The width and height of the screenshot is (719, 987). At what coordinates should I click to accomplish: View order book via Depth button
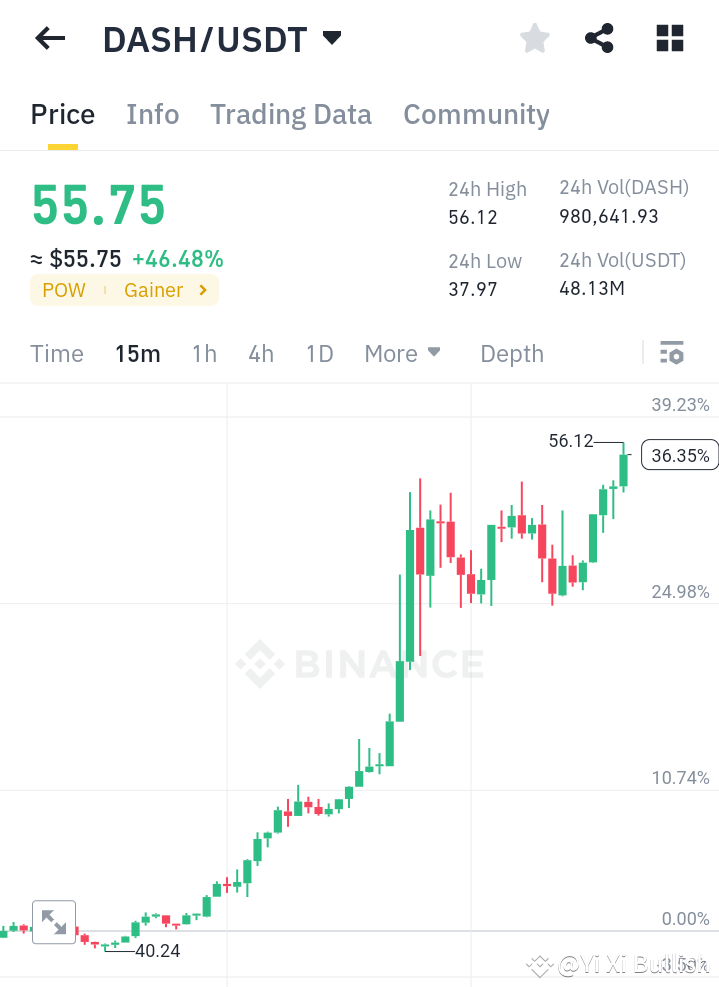pos(511,353)
